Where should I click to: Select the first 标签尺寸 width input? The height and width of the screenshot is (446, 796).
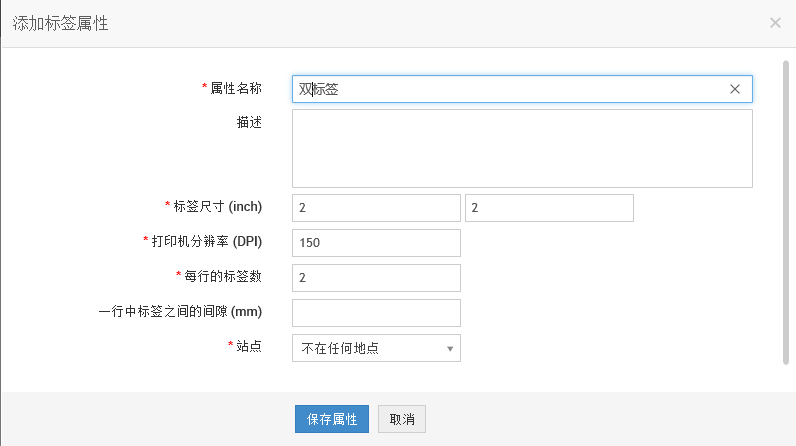click(x=376, y=208)
